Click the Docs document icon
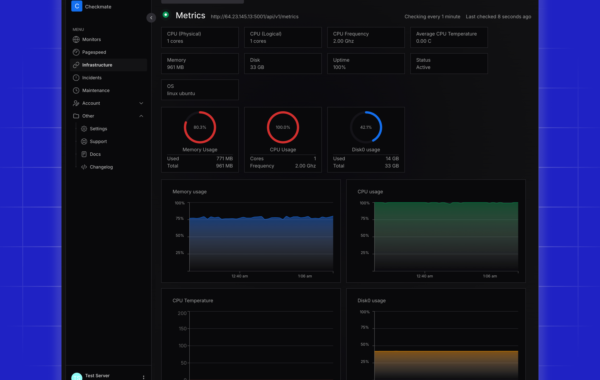Image resolution: width=600 pixels, height=380 pixels. coord(84,154)
